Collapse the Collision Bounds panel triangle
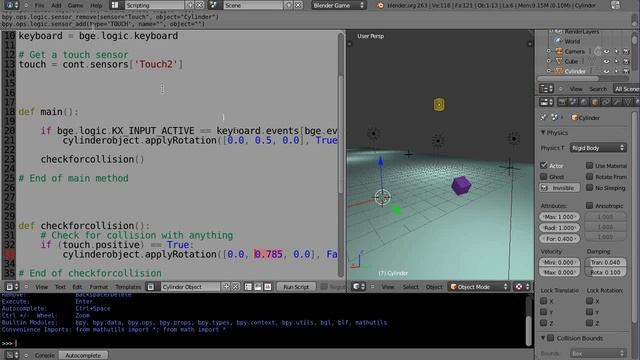 click(x=543, y=338)
